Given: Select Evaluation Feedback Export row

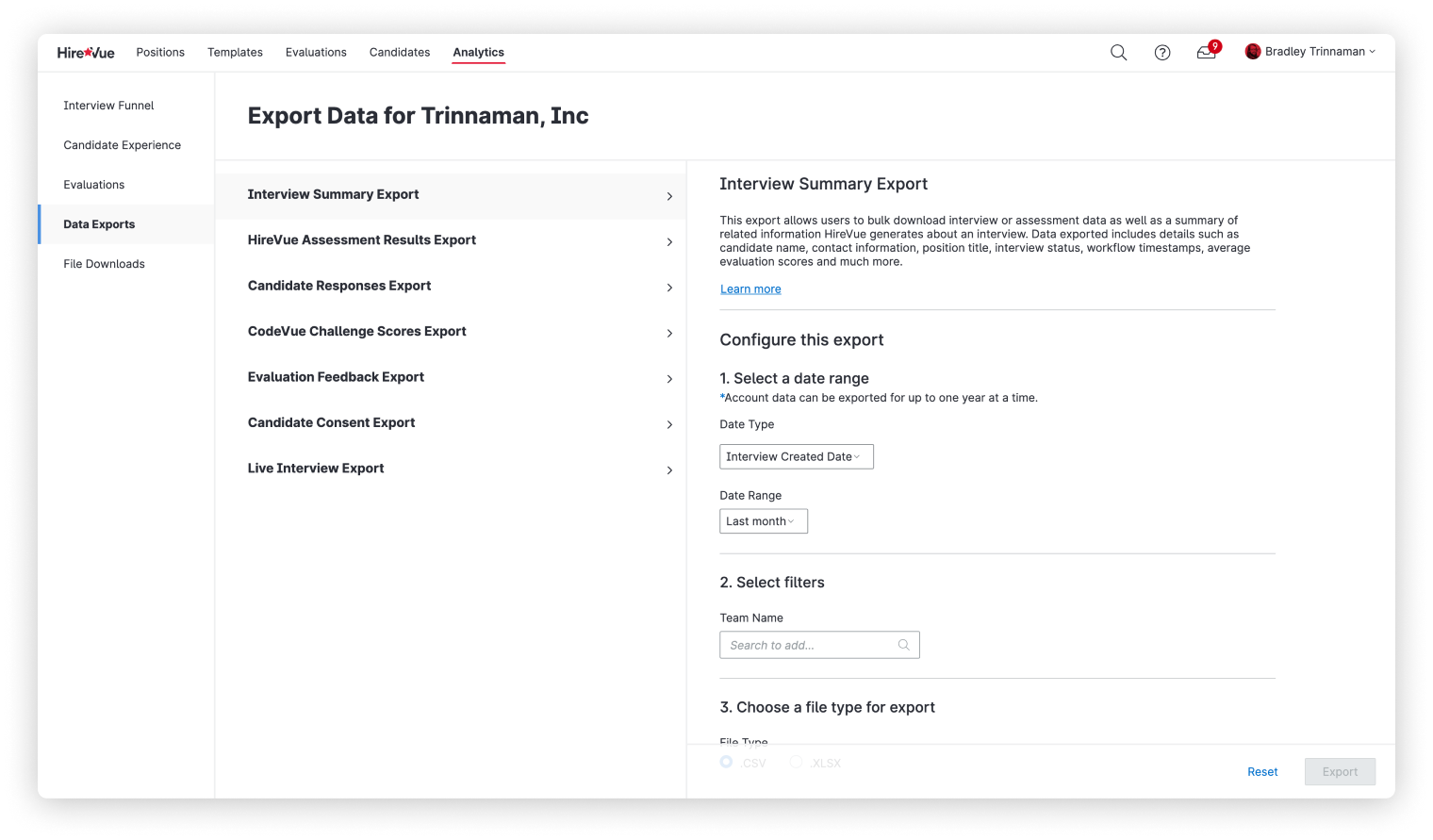Looking at the screenshot, I should tap(451, 377).
